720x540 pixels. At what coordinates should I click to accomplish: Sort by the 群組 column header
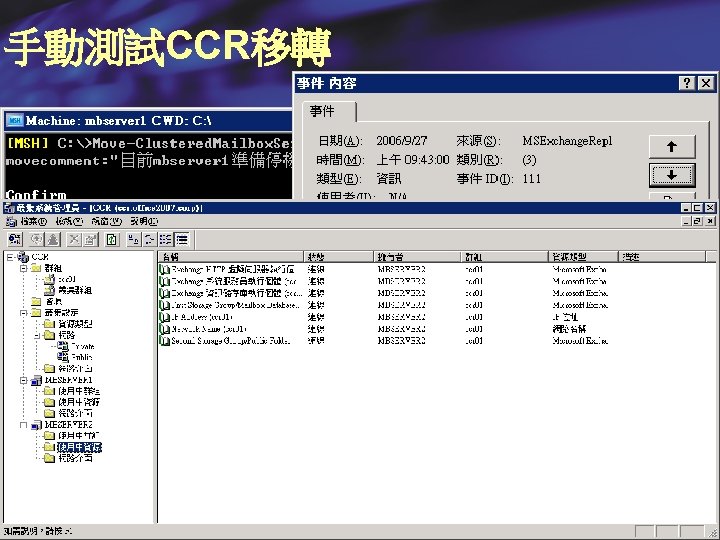click(x=505, y=257)
